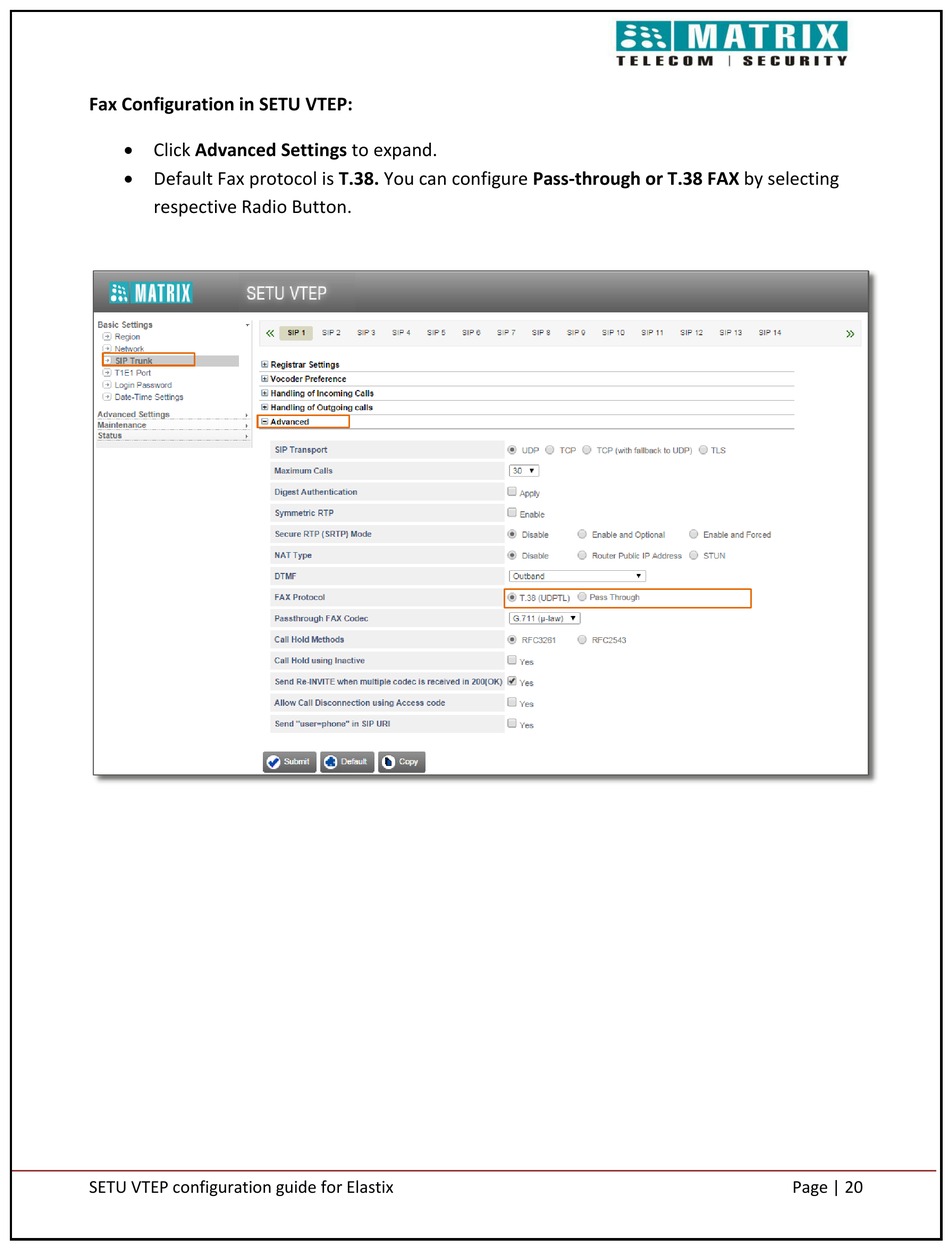Open Date-Time Settings item
950x1248 pixels.
[149, 397]
